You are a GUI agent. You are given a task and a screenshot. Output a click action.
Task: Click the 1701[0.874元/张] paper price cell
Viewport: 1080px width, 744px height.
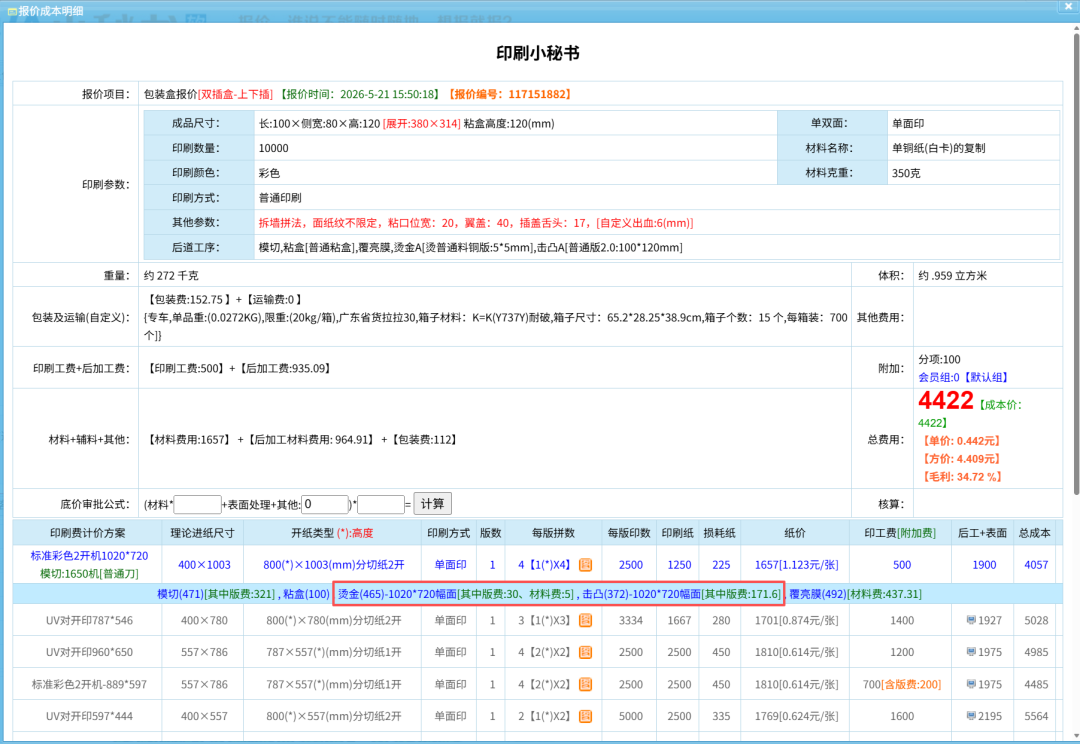(796, 621)
